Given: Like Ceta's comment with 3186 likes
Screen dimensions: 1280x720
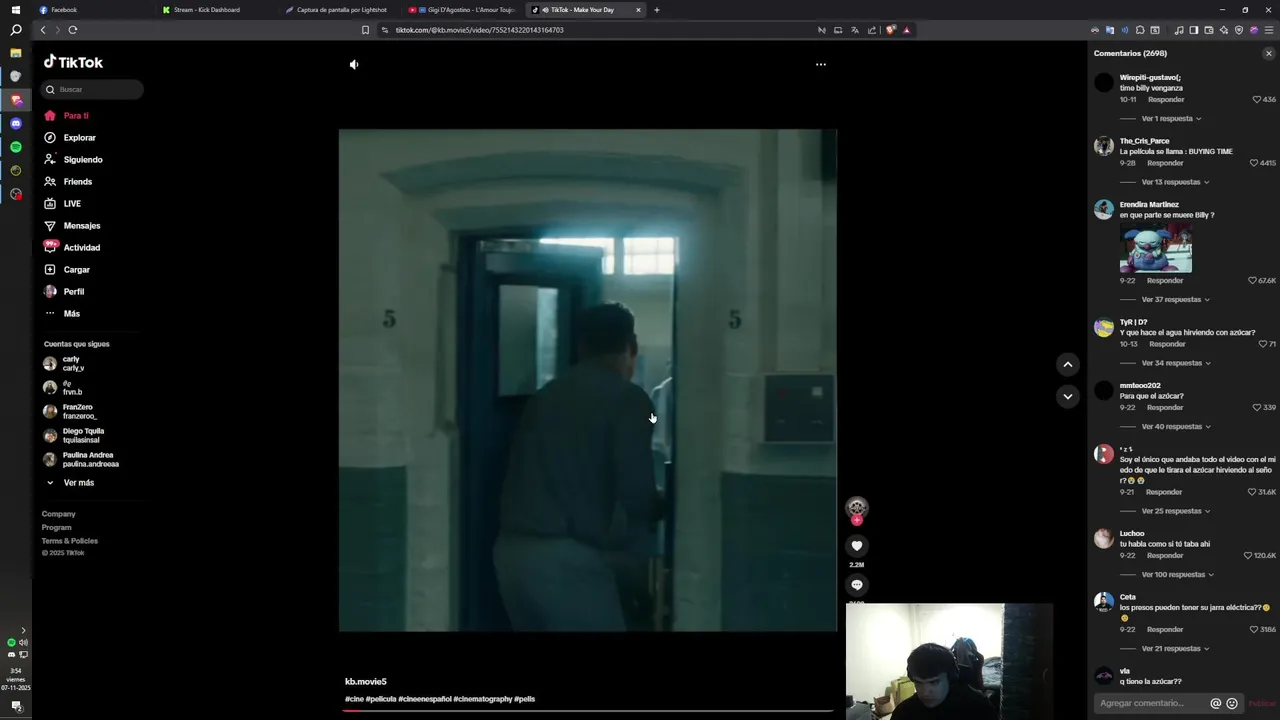Looking at the screenshot, I should (1254, 630).
